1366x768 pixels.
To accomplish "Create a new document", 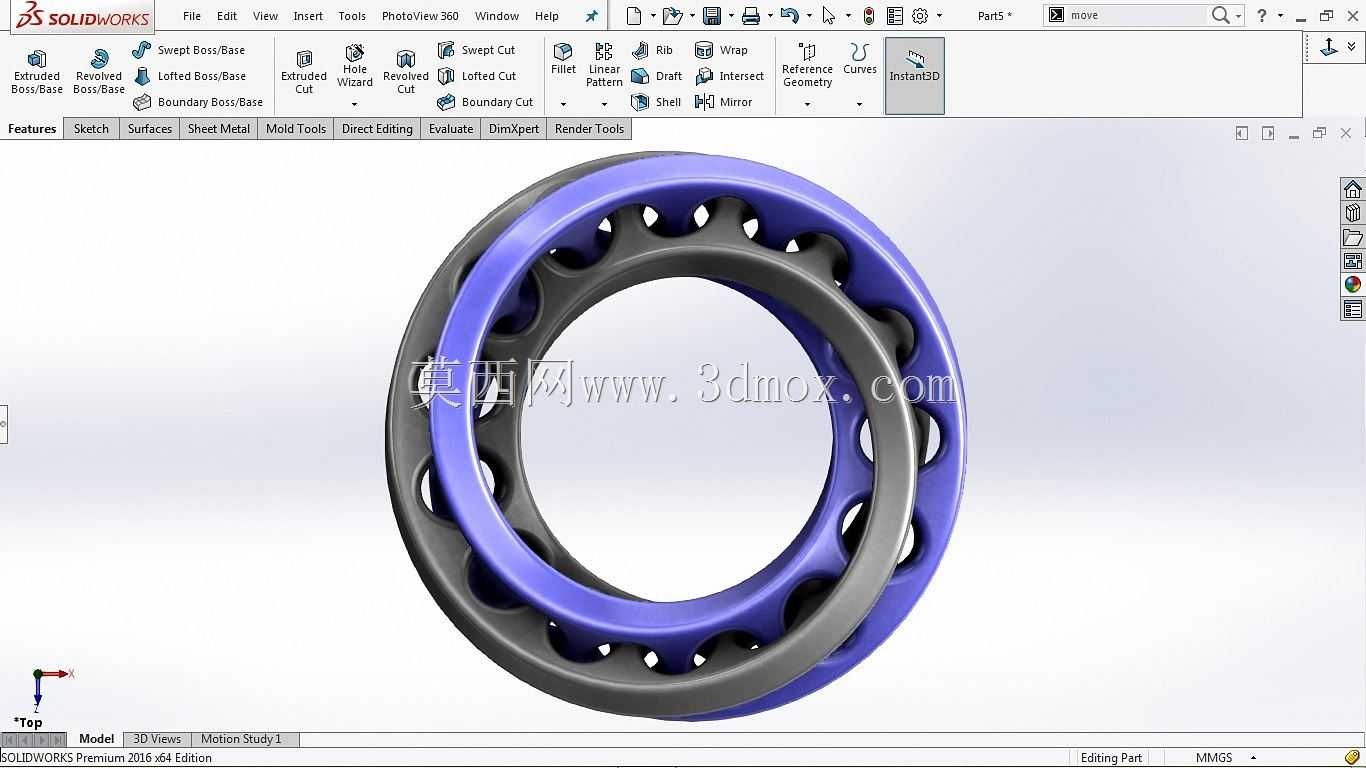I will (634, 16).
